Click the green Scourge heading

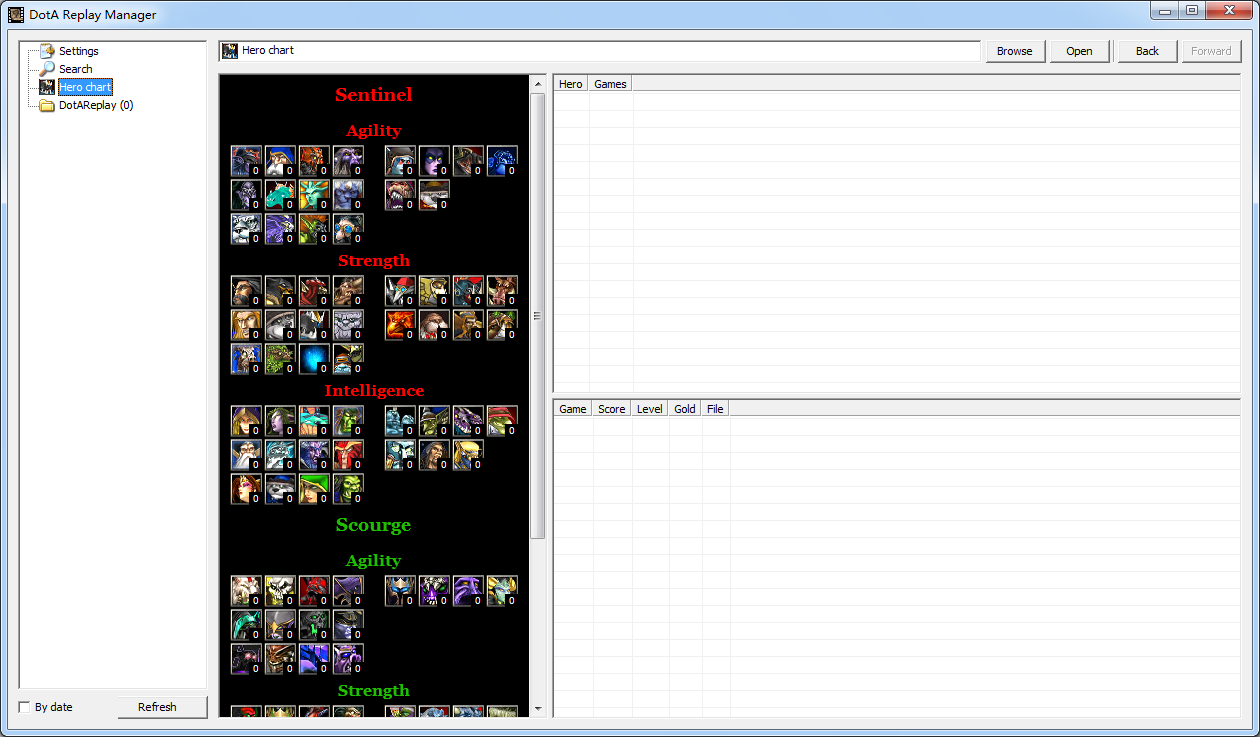pos(374,525)
